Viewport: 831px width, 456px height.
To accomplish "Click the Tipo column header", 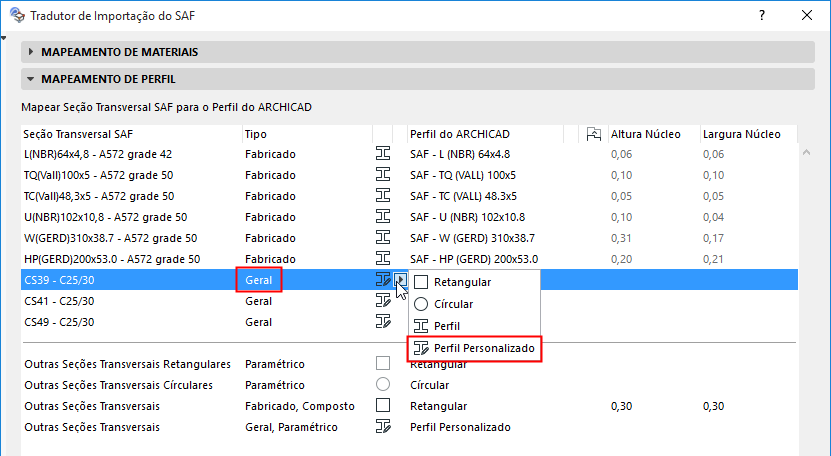I will pos(256,134).
